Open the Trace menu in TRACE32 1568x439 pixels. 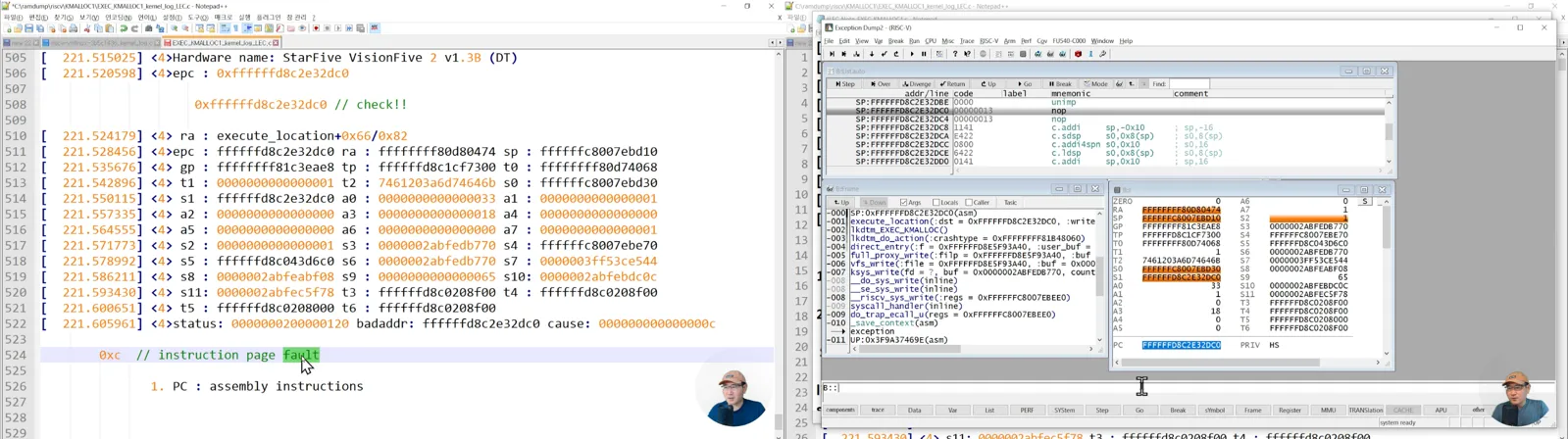[967, 41]
